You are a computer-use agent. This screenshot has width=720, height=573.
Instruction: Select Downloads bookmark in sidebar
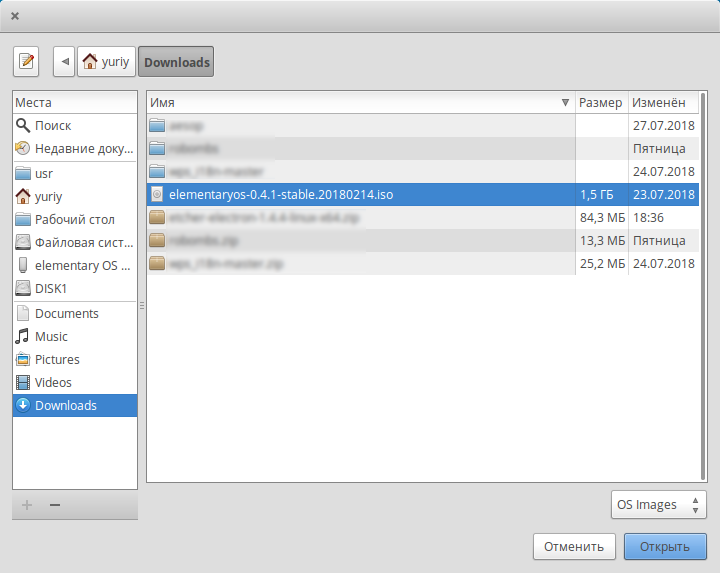click(x=75, y=405)
